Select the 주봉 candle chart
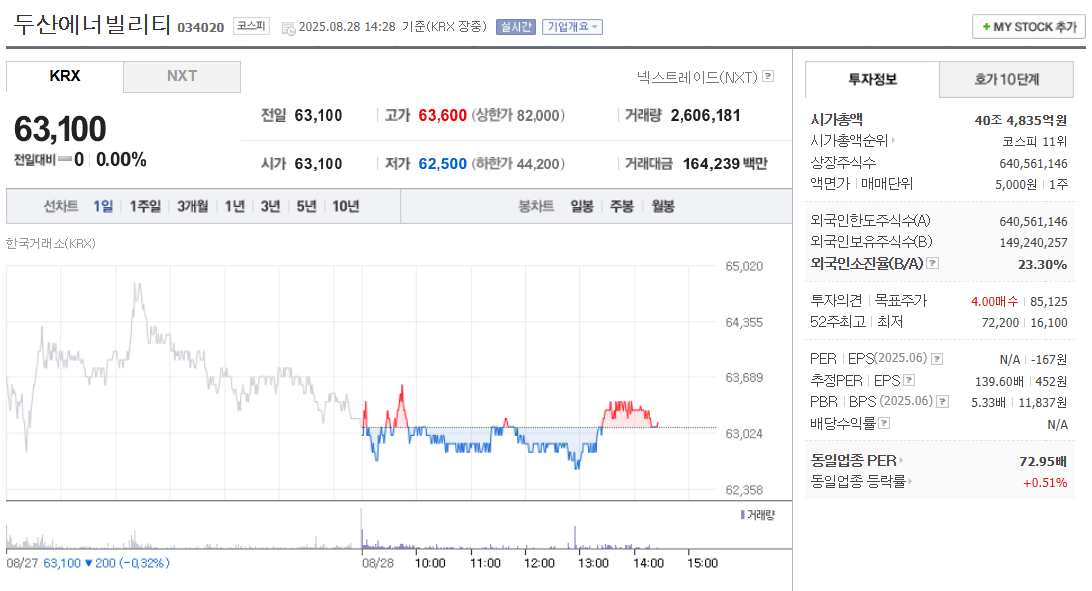 pyautogui.click(x=622, y=206)
